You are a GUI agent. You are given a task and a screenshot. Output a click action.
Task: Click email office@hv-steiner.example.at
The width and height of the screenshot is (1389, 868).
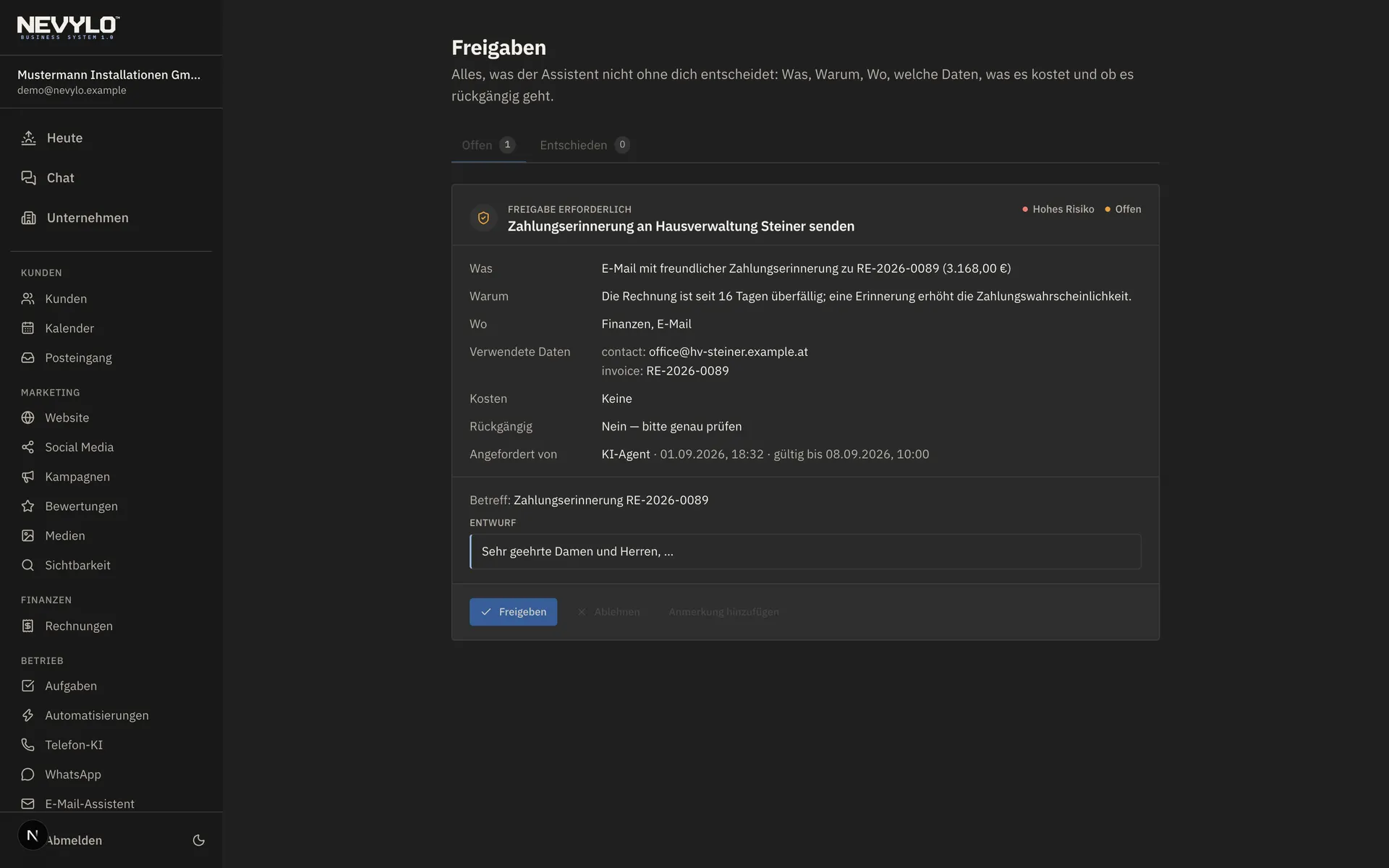728,352
